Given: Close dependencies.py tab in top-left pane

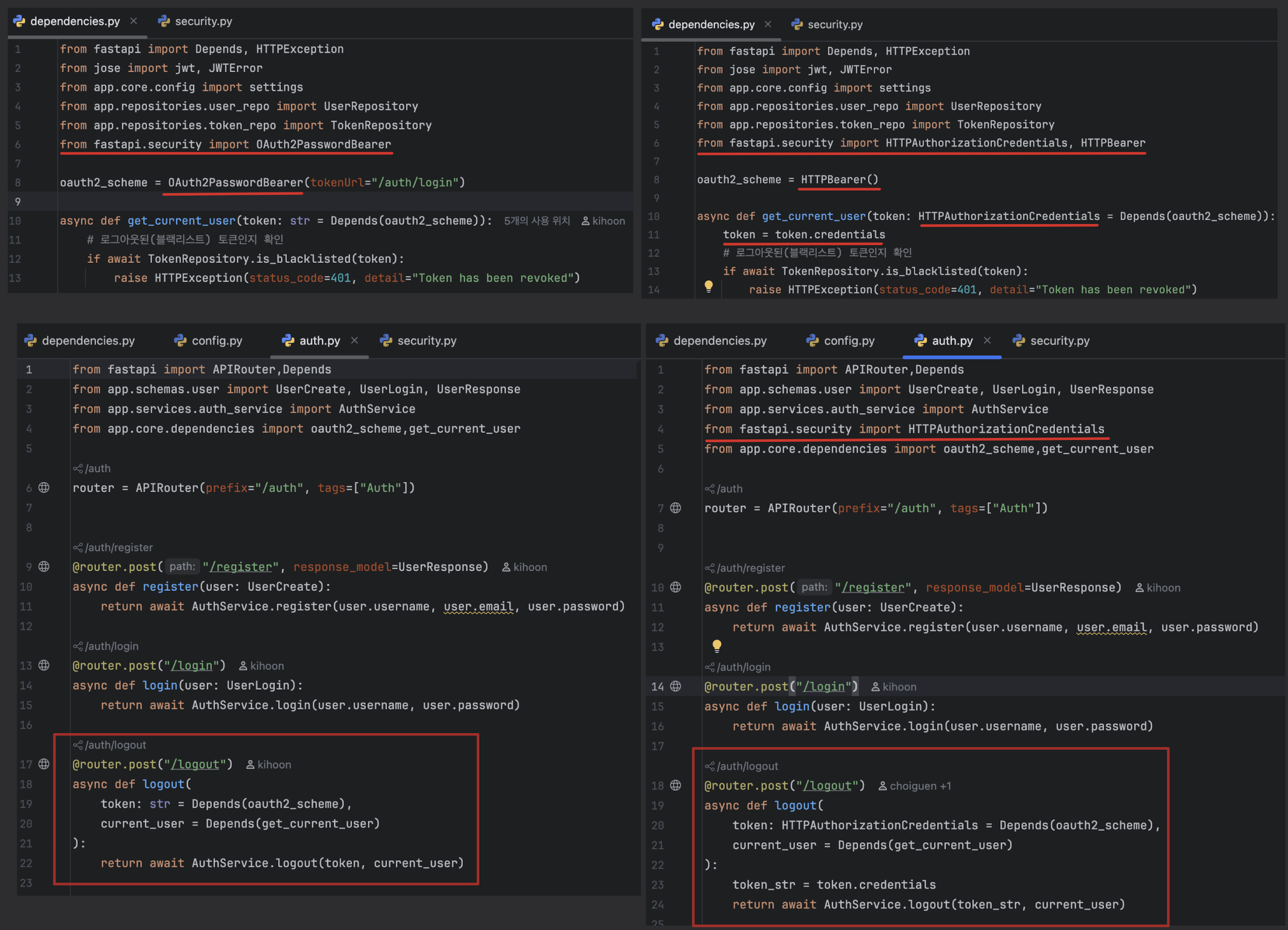Looking at the screenshot, I should pos(133,21).
